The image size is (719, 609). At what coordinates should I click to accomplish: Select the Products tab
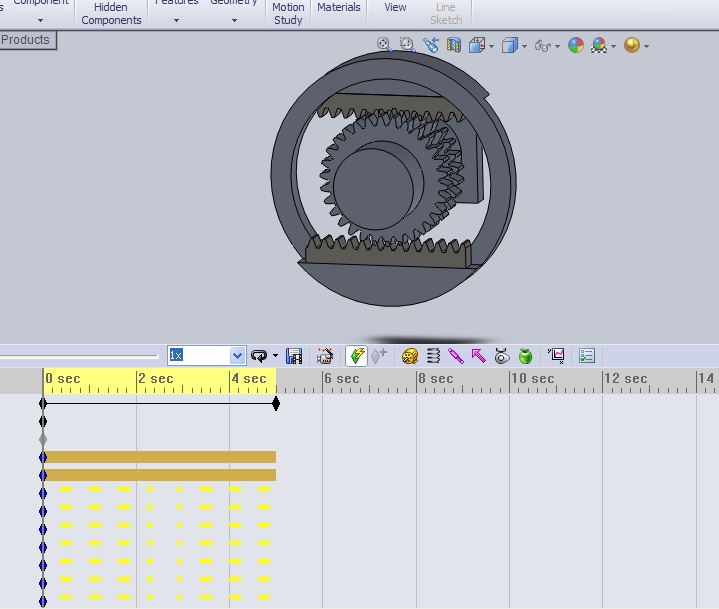(26, 40)
